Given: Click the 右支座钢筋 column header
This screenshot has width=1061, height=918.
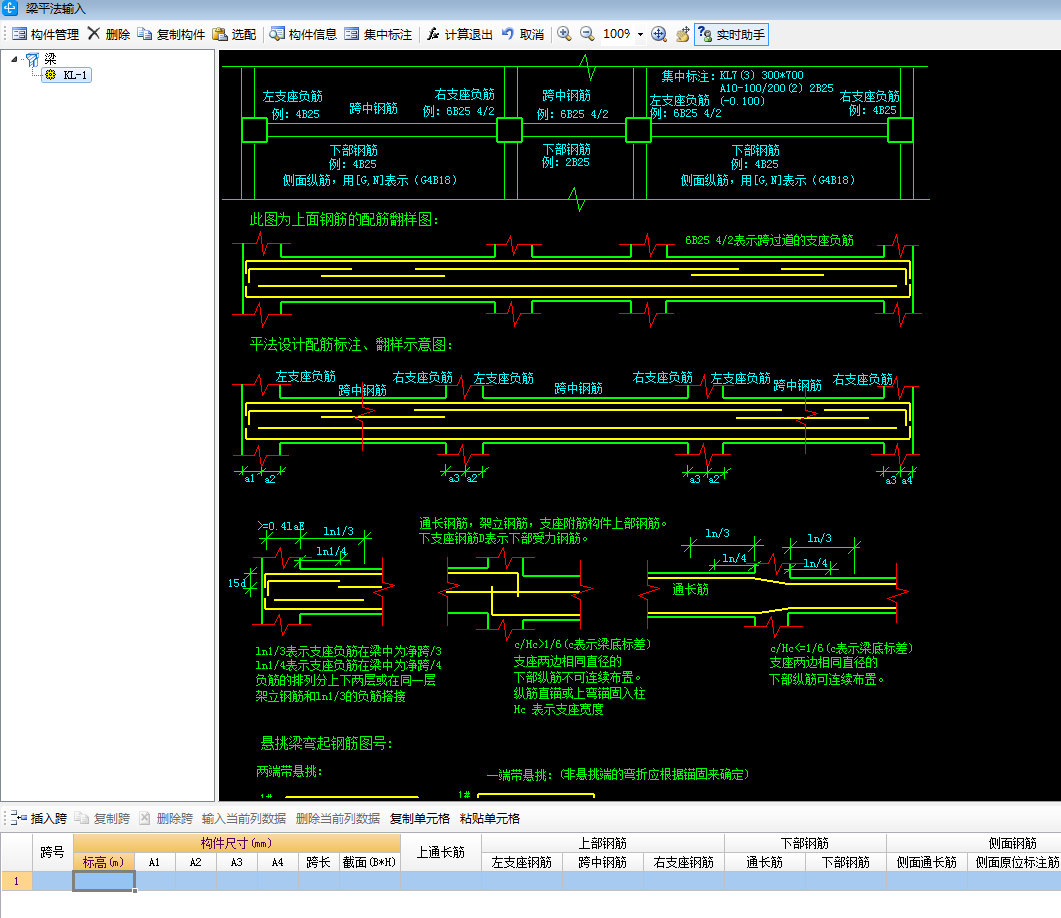Looking at the screenshot, I should click(x=683, y=863).
